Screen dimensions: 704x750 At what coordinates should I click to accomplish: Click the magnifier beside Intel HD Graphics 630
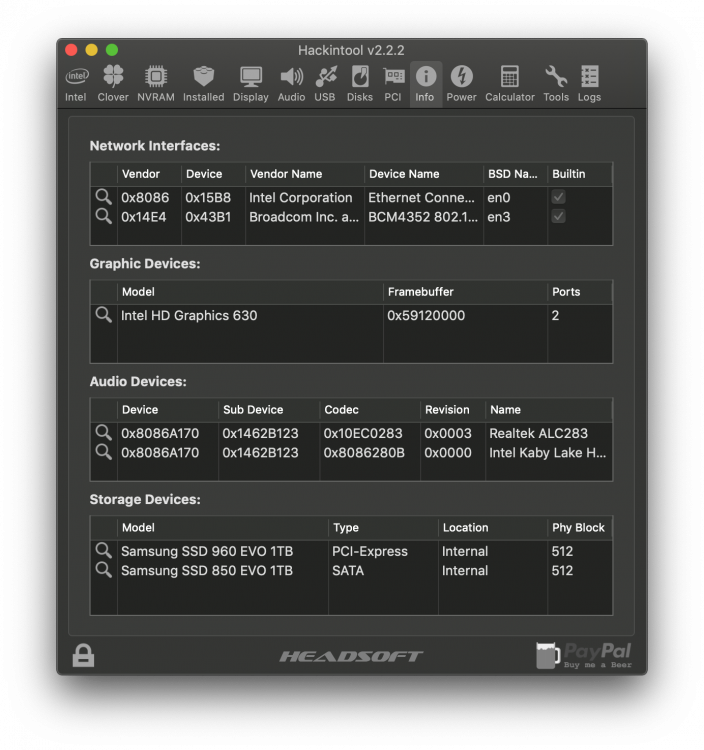click(103, 314)
